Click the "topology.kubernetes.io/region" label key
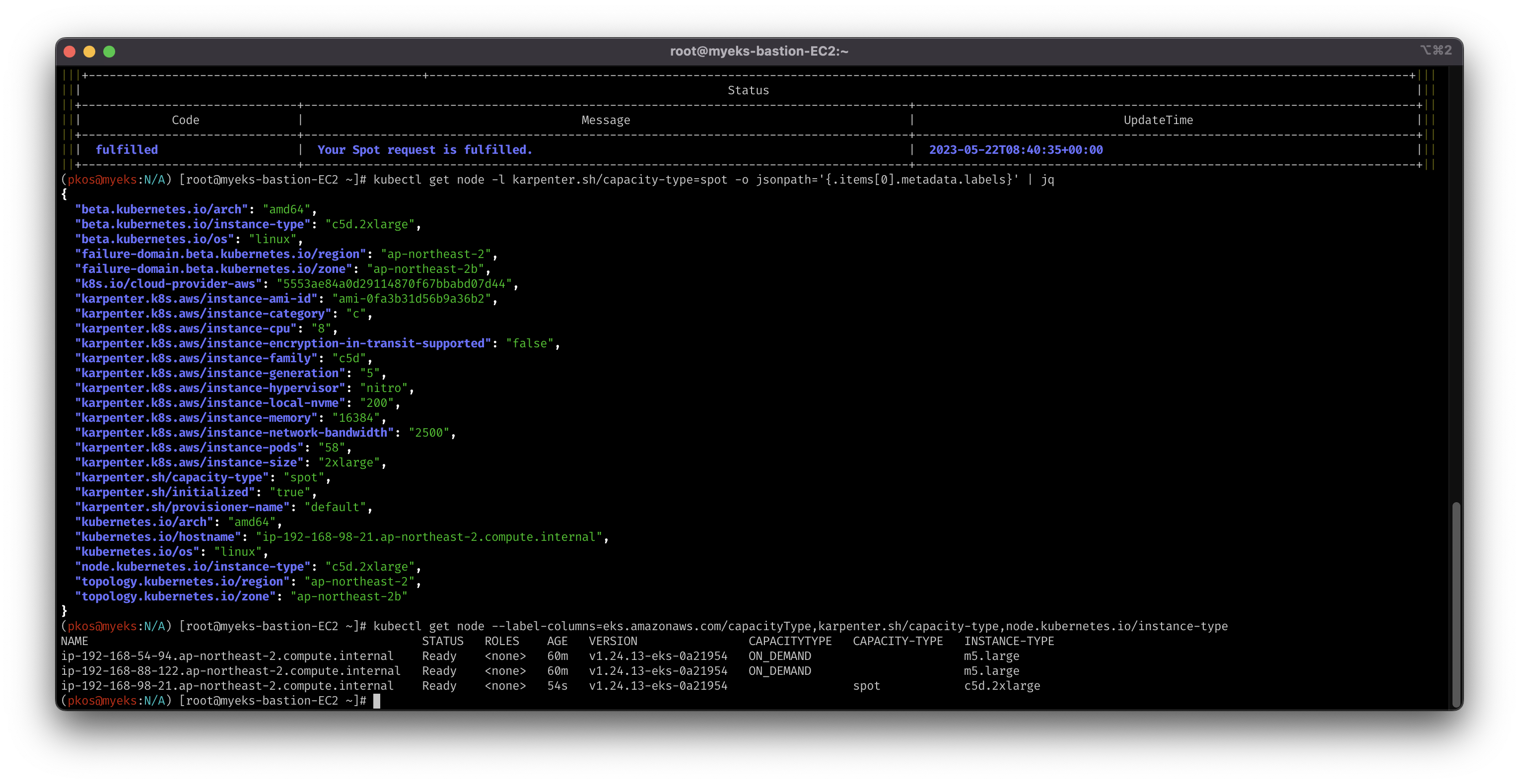This screenshot has height=784, width=1519. tap(182, 581)
